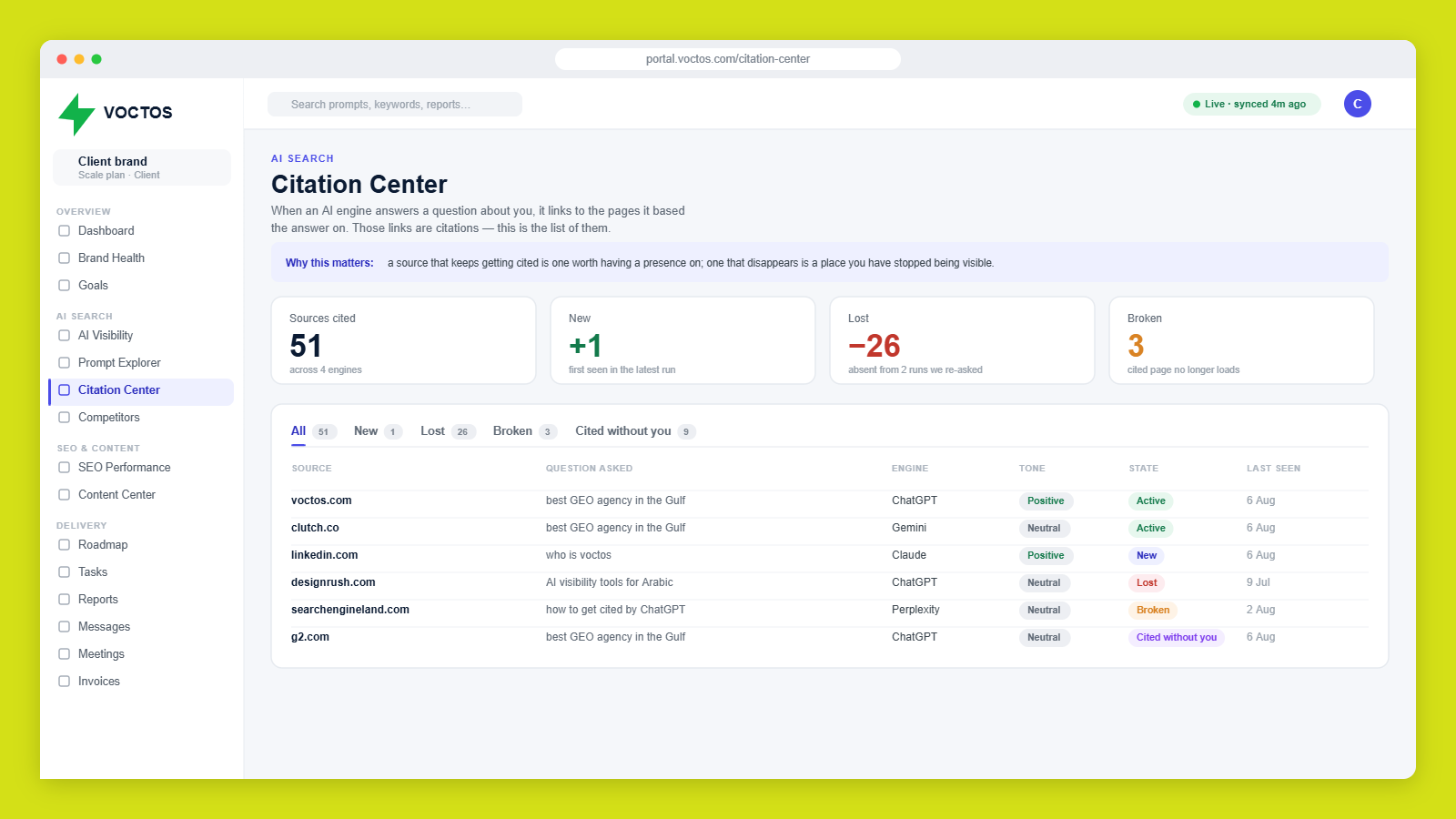1456x819 pixels.
Task: Click the Citation Center sidebar icon
Action: coord(64,390)
